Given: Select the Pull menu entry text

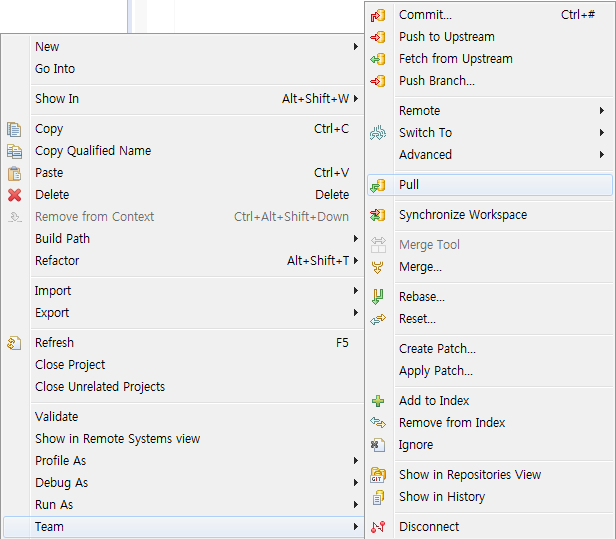Looking at the screenshot, I should [409, 185].
